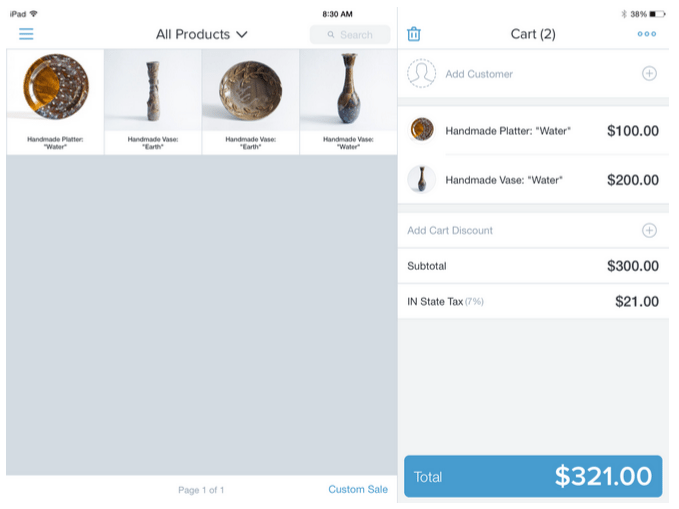Open the three-dot cart options menu
The height and width of the screenshot is (509, 679).
[x=647, y=34]
